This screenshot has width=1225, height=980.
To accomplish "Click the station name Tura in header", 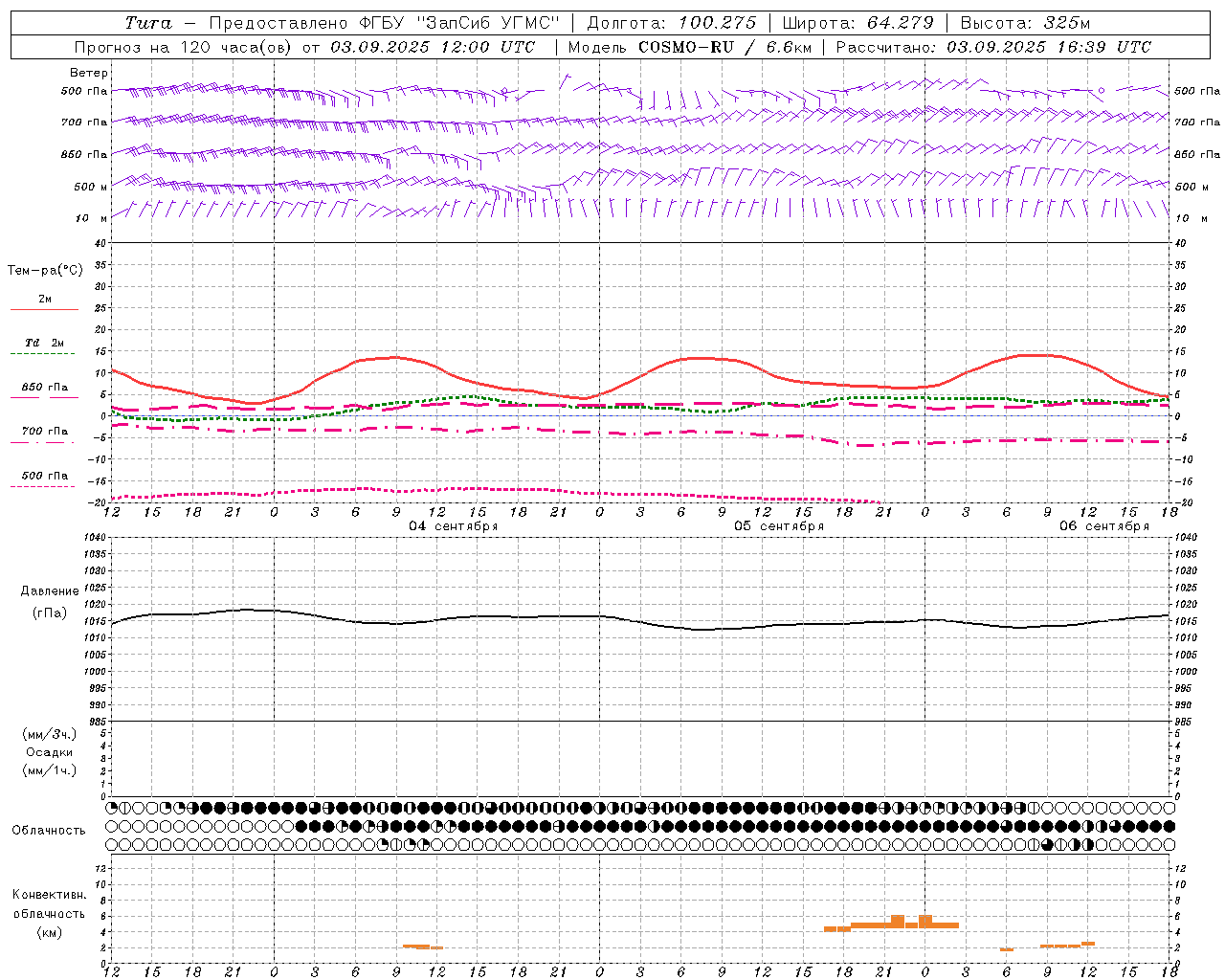I will (148, 23).
